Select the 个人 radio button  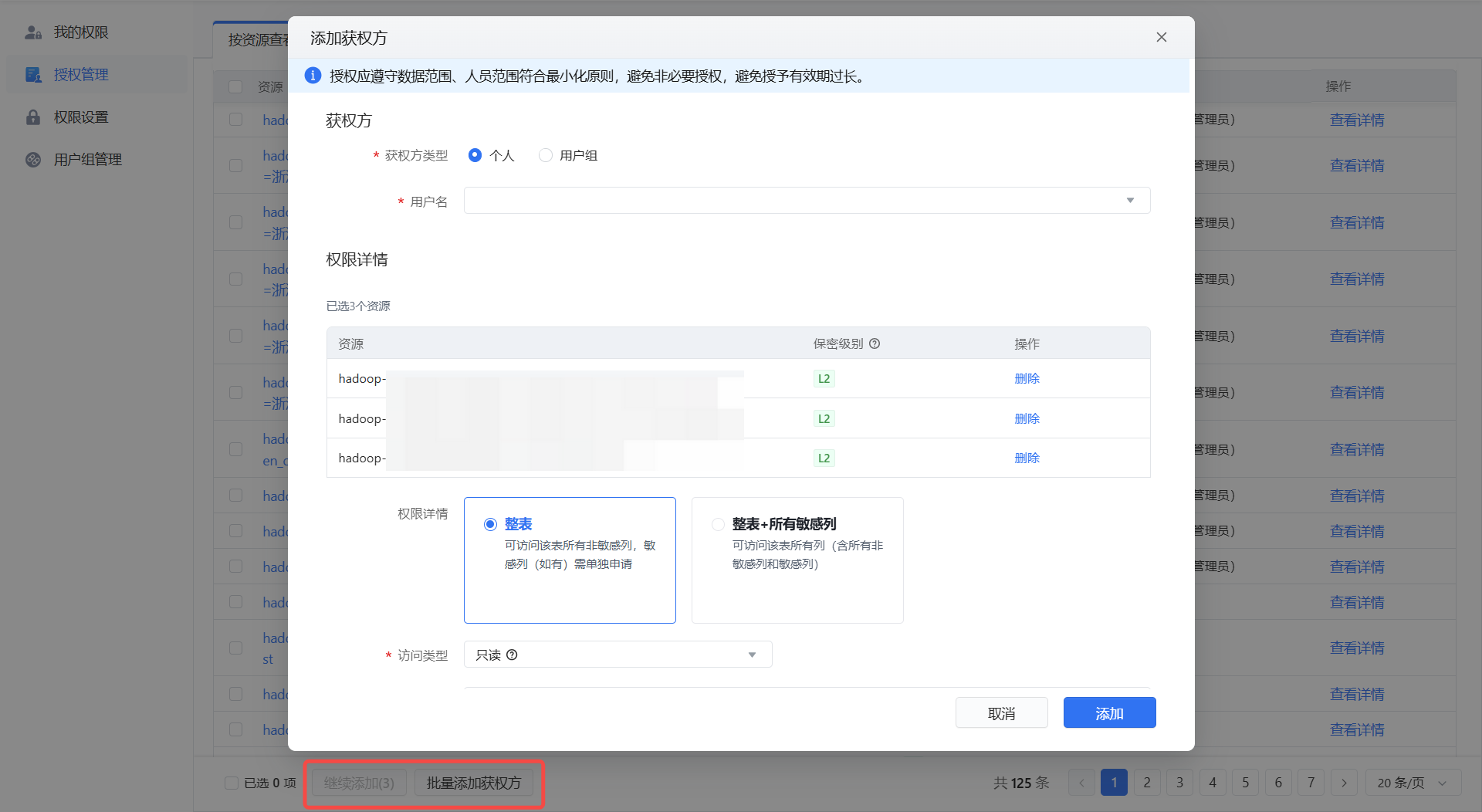point(475,156)
